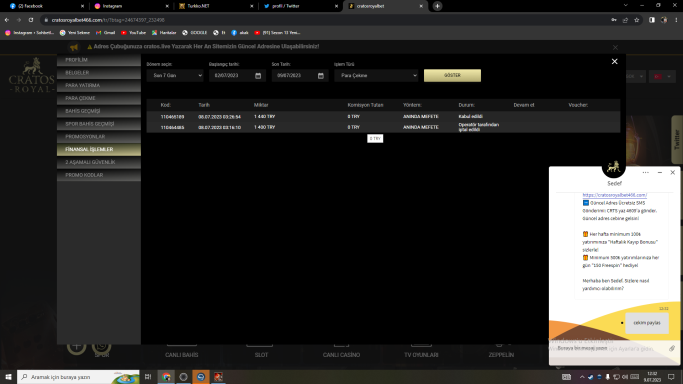The image size is (683, 384).
Task: Open the three-dots chat options menu
Action: pyautogui.click(x=646, y=172)
